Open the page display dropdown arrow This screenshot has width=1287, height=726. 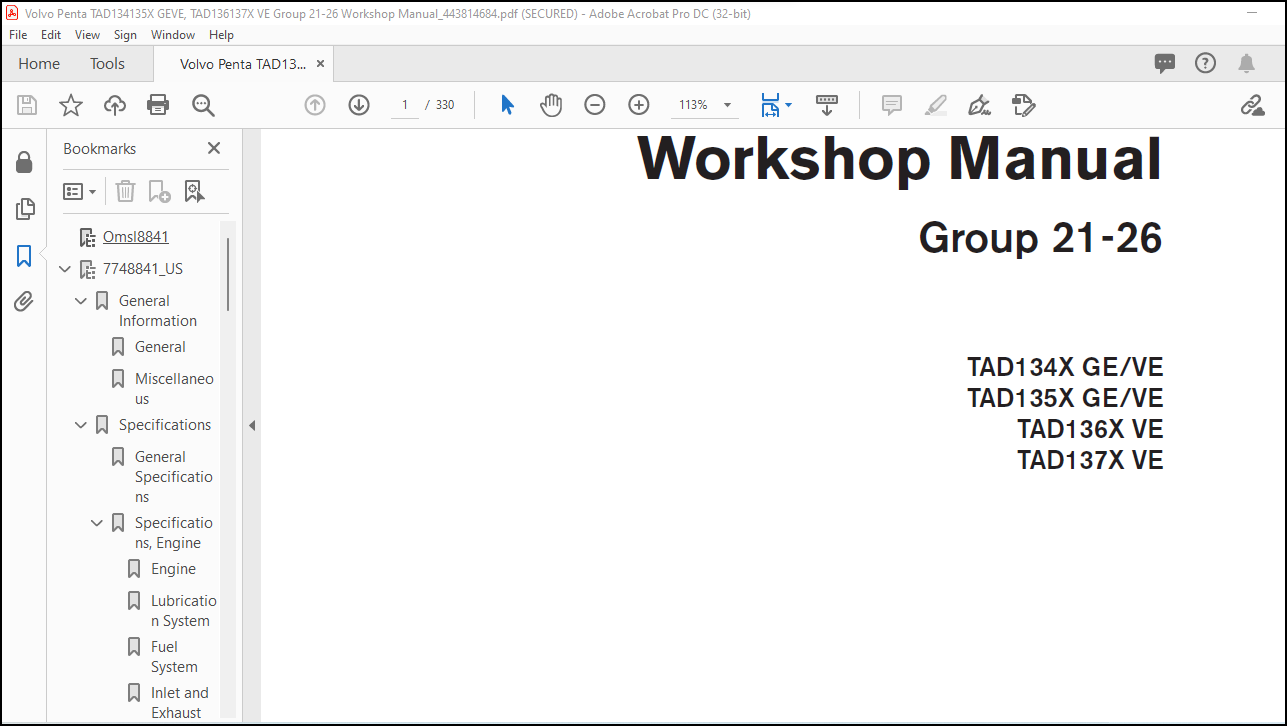[x=788, y=105]
